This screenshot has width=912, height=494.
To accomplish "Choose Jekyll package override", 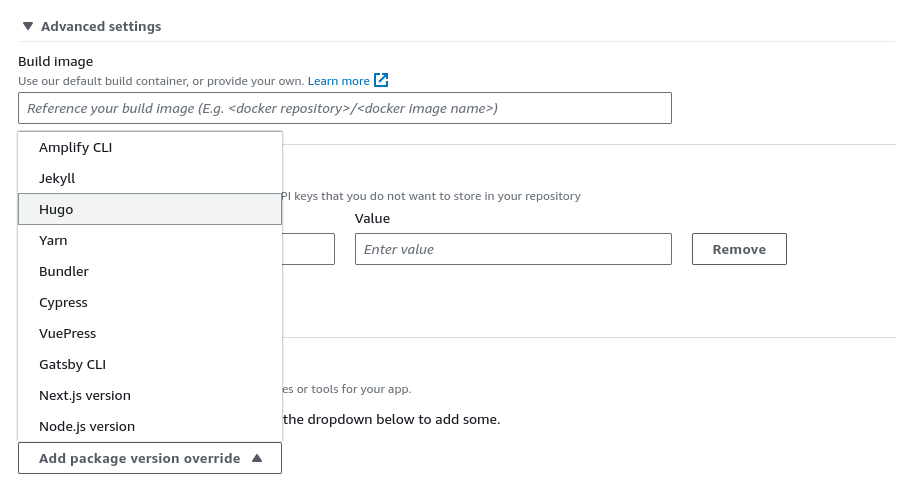I will (x=150, y=179).
